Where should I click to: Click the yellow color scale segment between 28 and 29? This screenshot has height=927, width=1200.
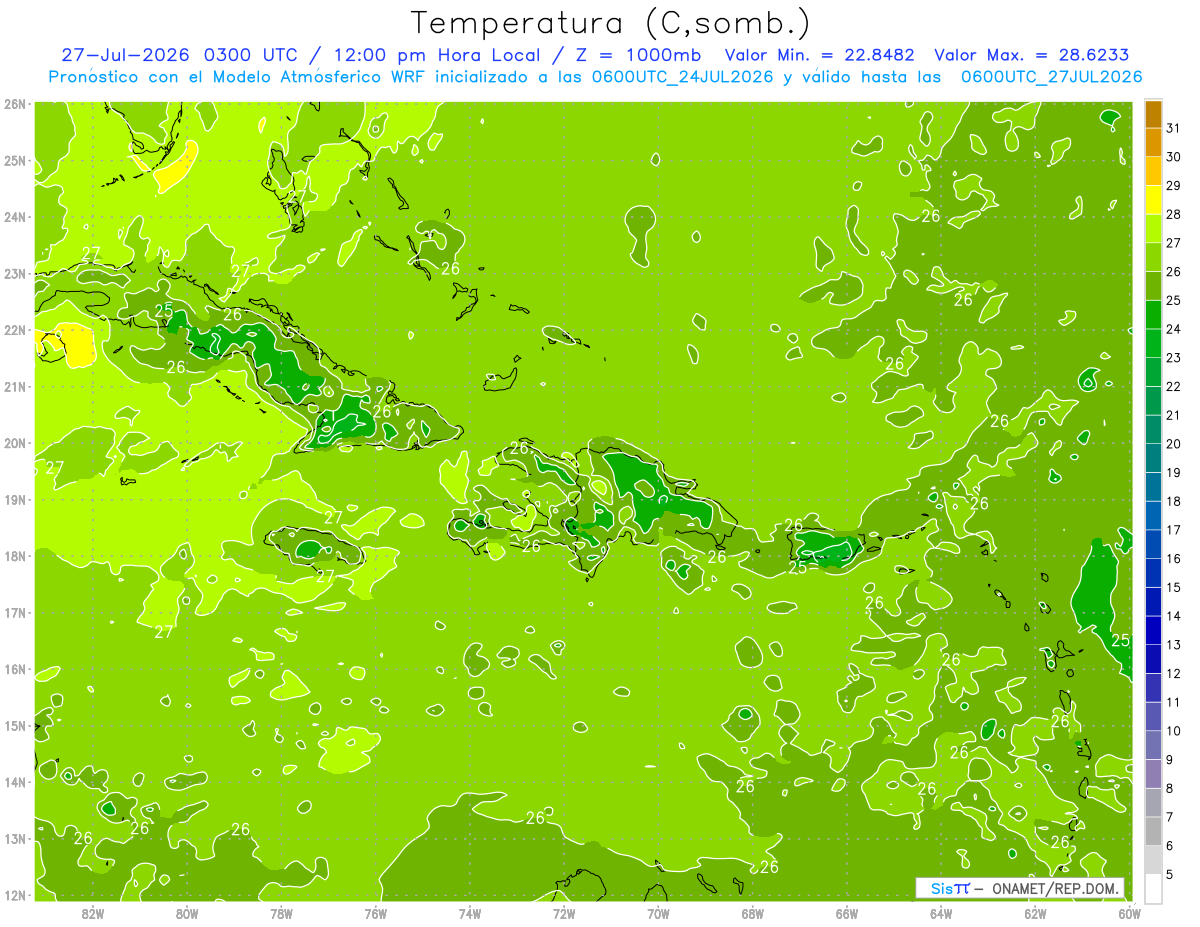point(1153,200)
